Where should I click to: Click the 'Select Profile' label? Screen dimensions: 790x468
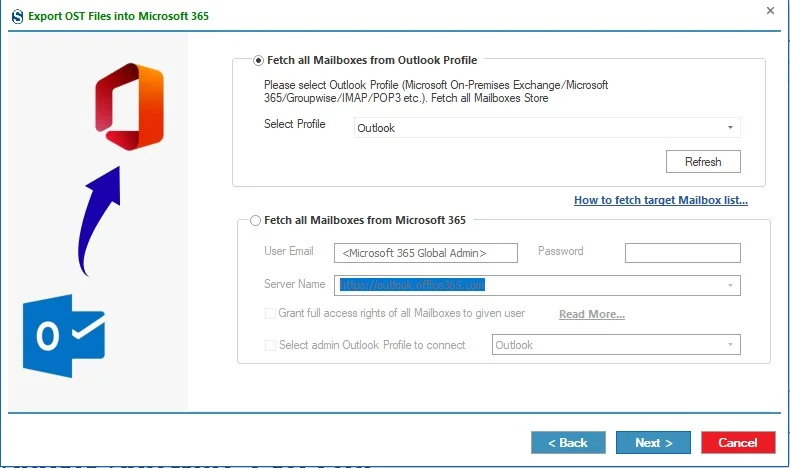[x=295, y=124]
